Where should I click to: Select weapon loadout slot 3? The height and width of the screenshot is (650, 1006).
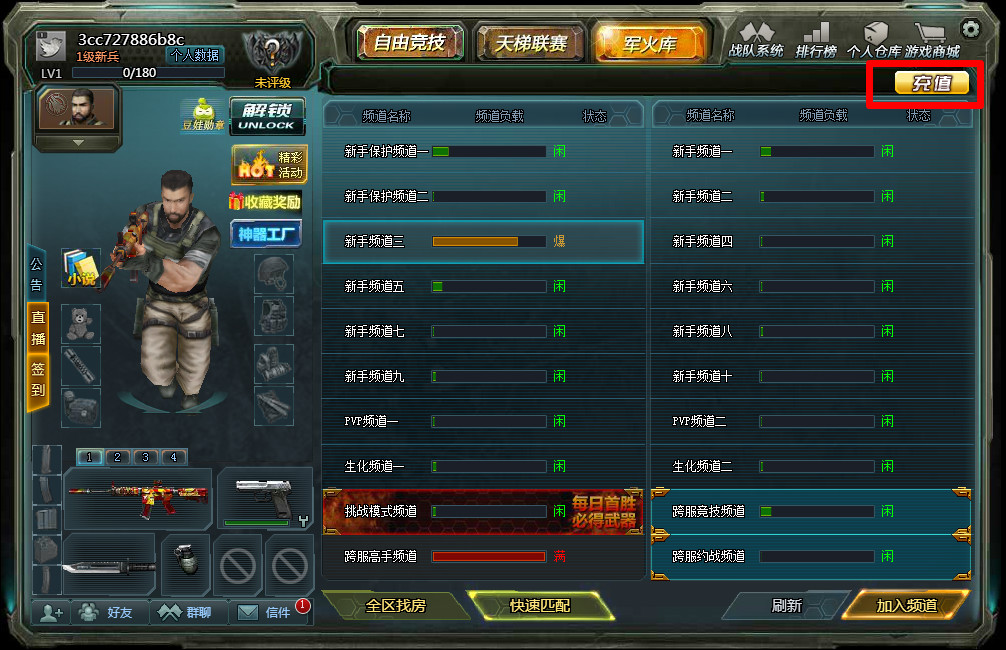(146, 457)
